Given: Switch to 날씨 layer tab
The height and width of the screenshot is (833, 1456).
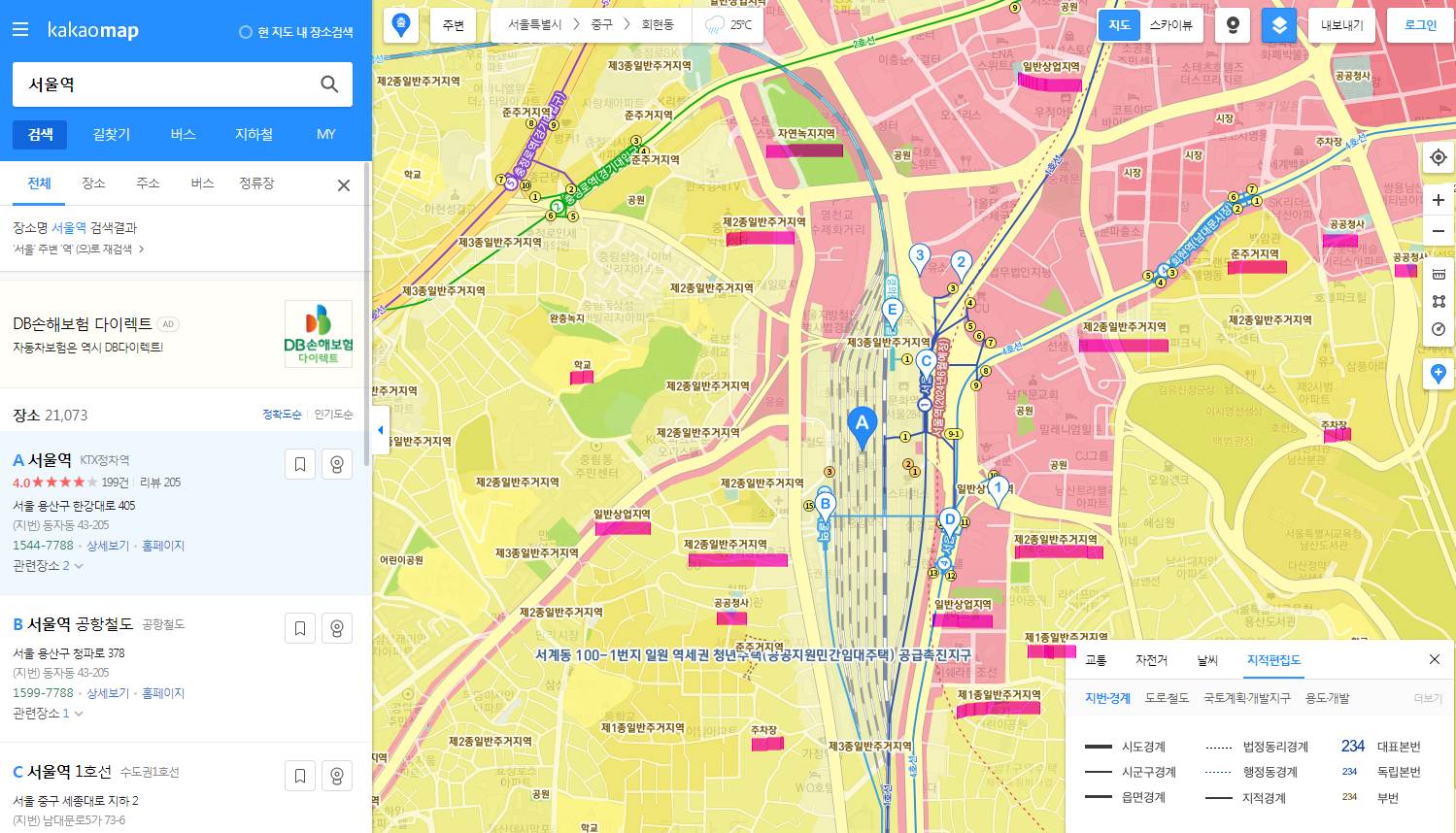Looking at the screenshot, I should [x=1207, y=660].
